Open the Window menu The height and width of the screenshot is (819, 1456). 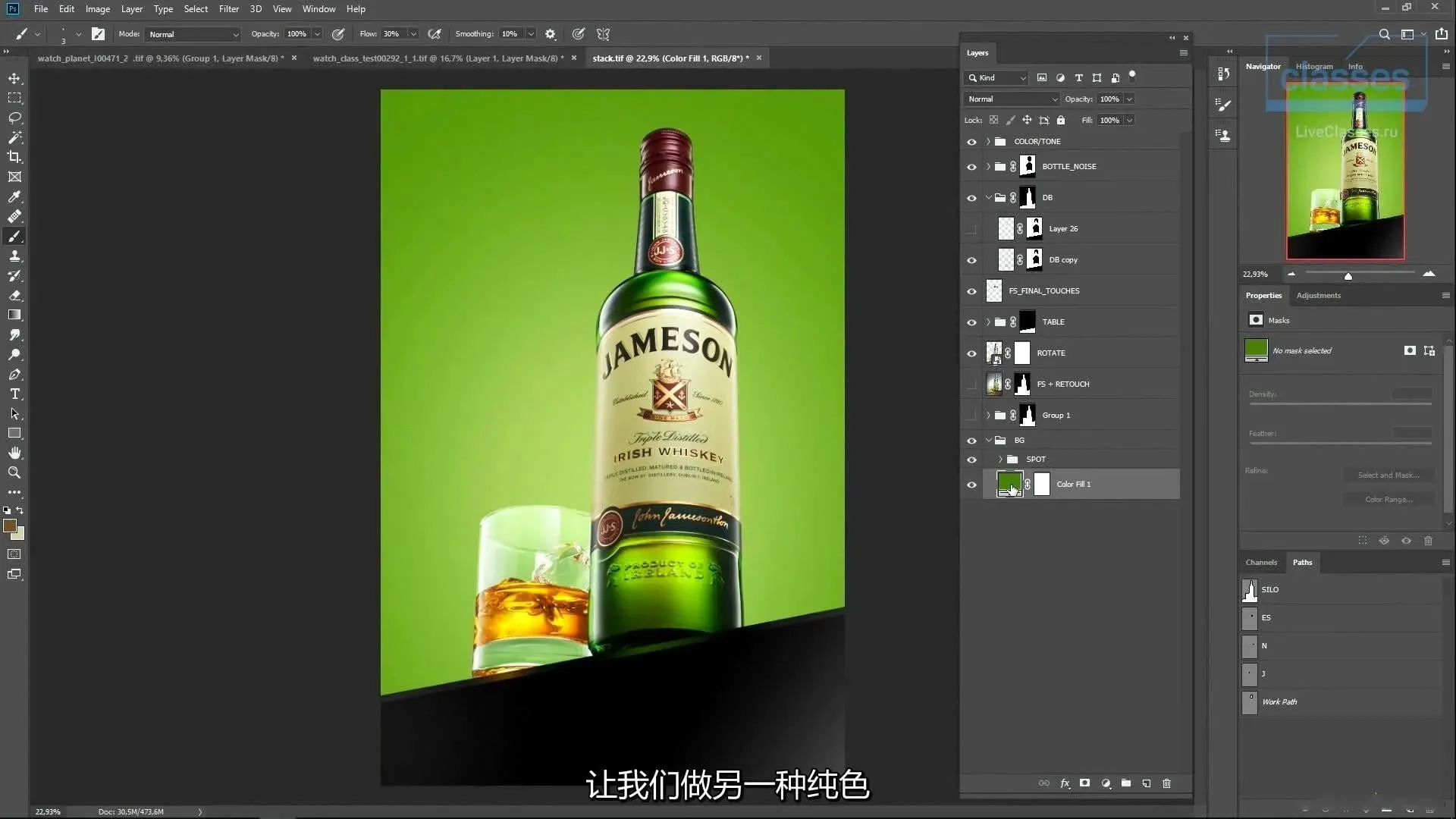[x=318, y=9]
